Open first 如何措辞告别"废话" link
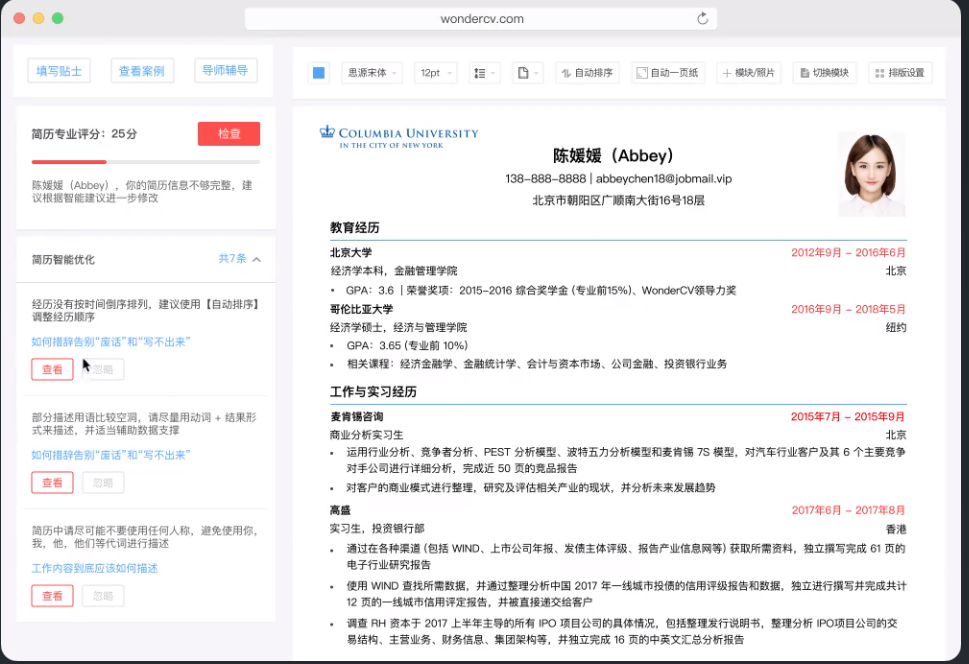This screenshot has width=969, height=664. (111, 342)
